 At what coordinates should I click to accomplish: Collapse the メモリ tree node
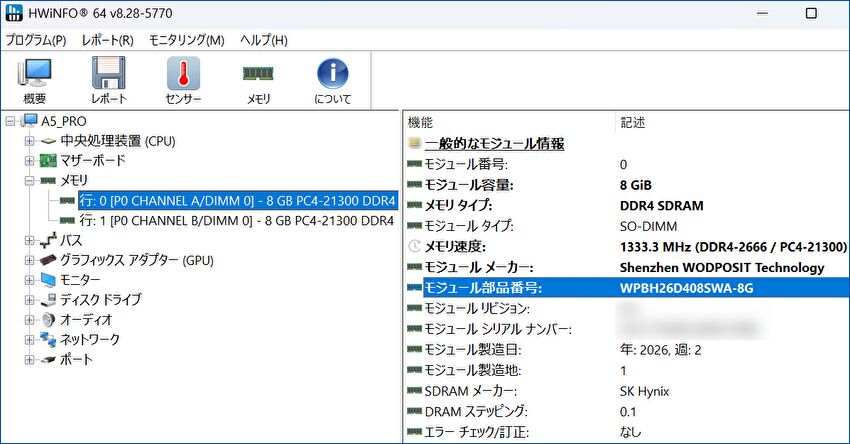(30, 181)
